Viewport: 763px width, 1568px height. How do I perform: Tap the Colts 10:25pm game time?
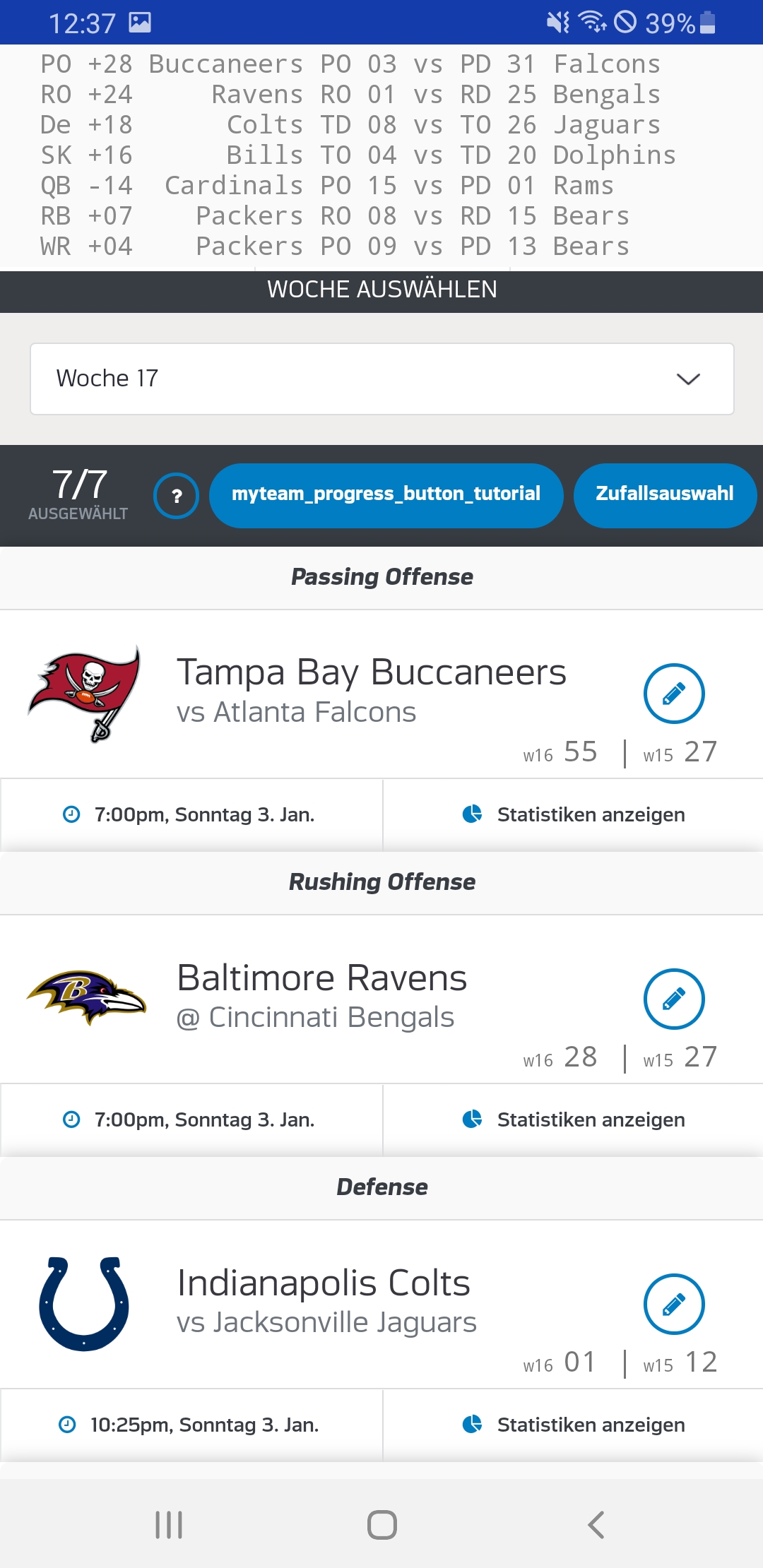pyautogui.click(x=204, y=1425)
